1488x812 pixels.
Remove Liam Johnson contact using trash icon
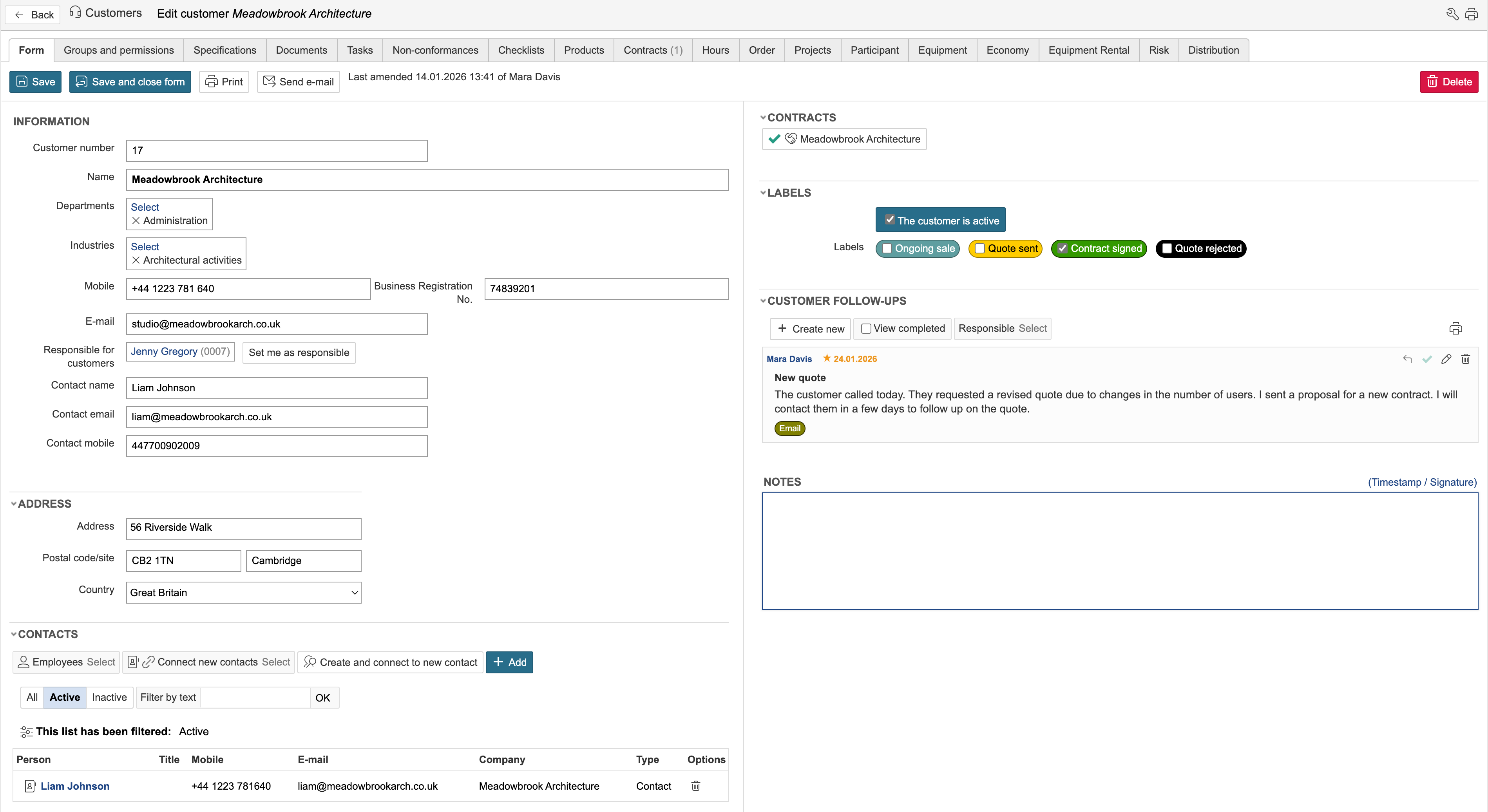pyautogui.click(x=695, y=785)
